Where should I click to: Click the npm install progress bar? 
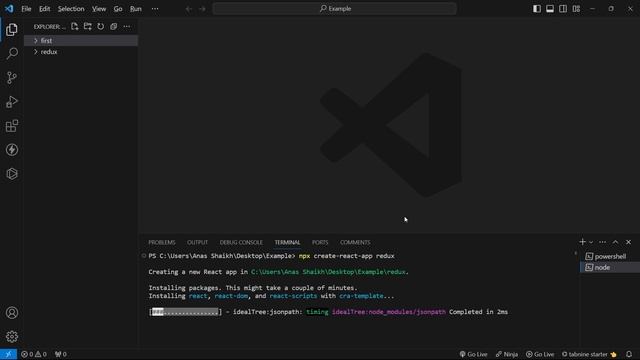pyautogui.click(x=185, y=312)
